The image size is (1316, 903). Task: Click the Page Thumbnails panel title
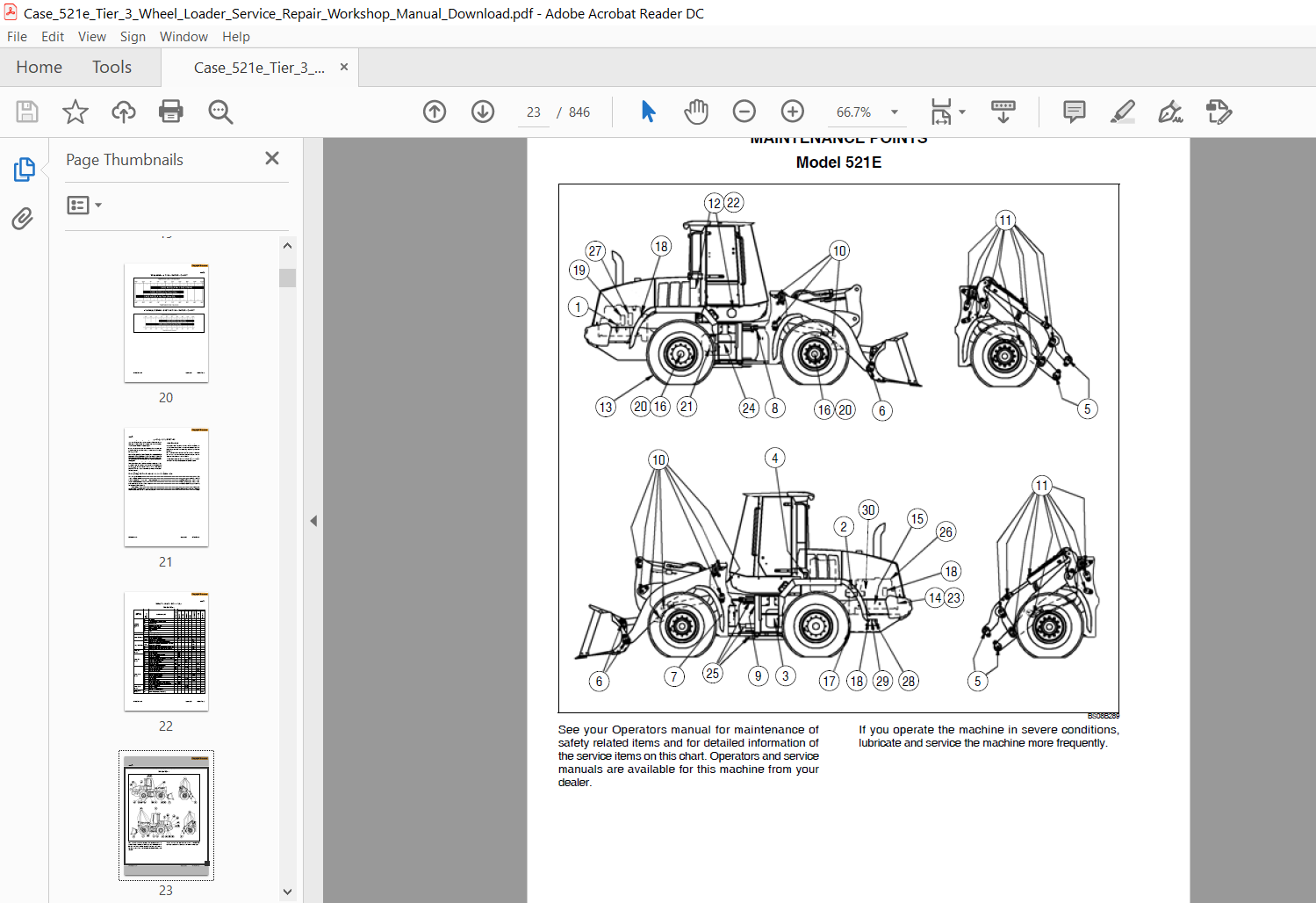tap(125, 160)
